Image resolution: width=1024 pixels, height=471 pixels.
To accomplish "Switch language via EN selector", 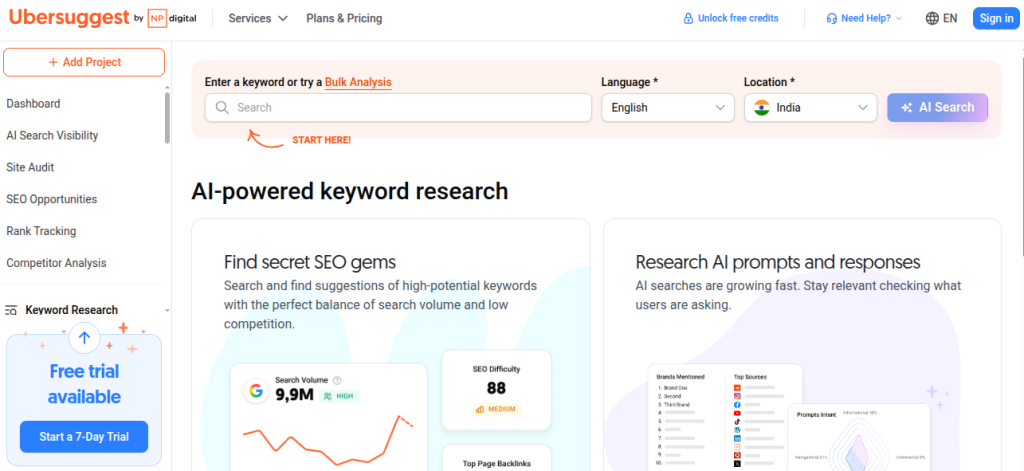I will [x=942, y=18].
